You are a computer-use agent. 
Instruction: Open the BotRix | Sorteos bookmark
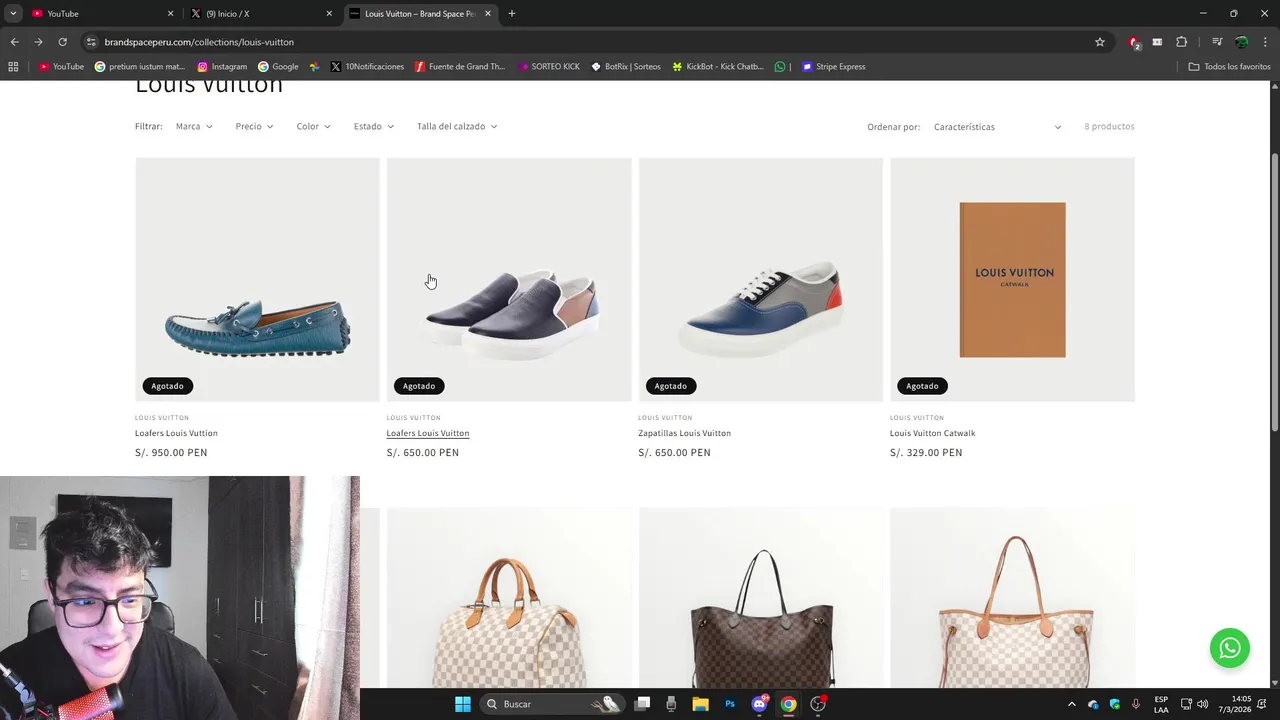pos(625,67)
